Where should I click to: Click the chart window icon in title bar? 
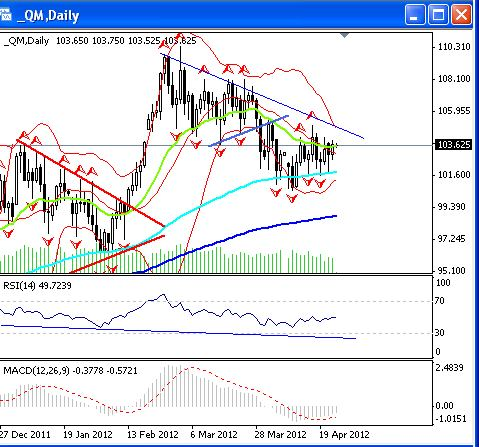pos(5,15)
